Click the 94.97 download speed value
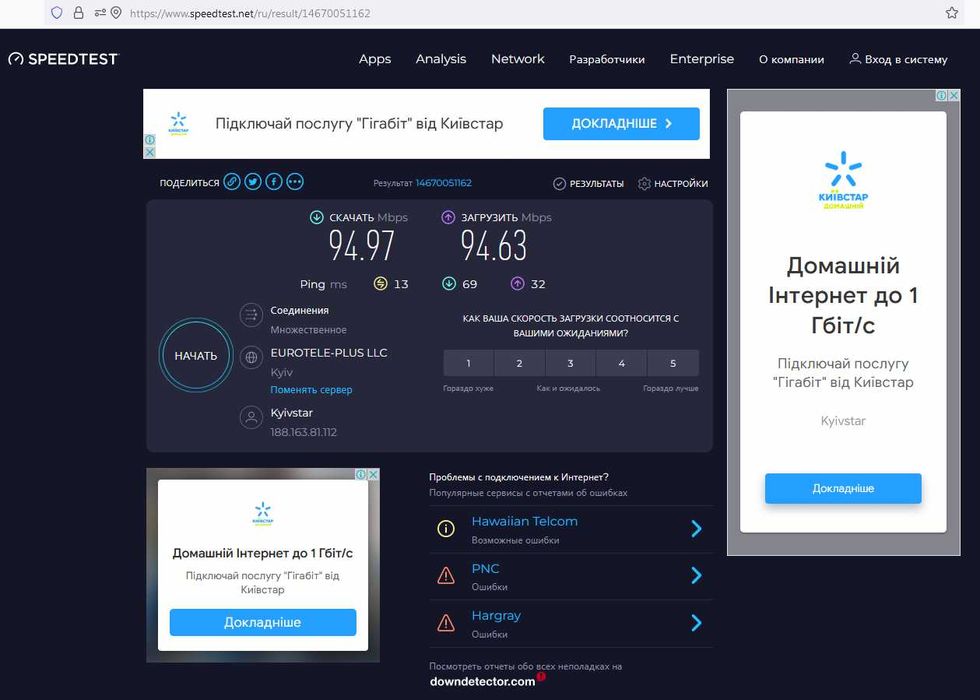The height and width of the screenshot is (700, 980). (362, 245)
